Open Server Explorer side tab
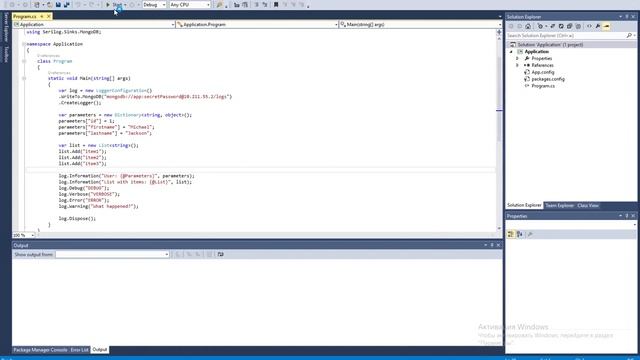This screenshot has height=360, width=640. point(6,27)
